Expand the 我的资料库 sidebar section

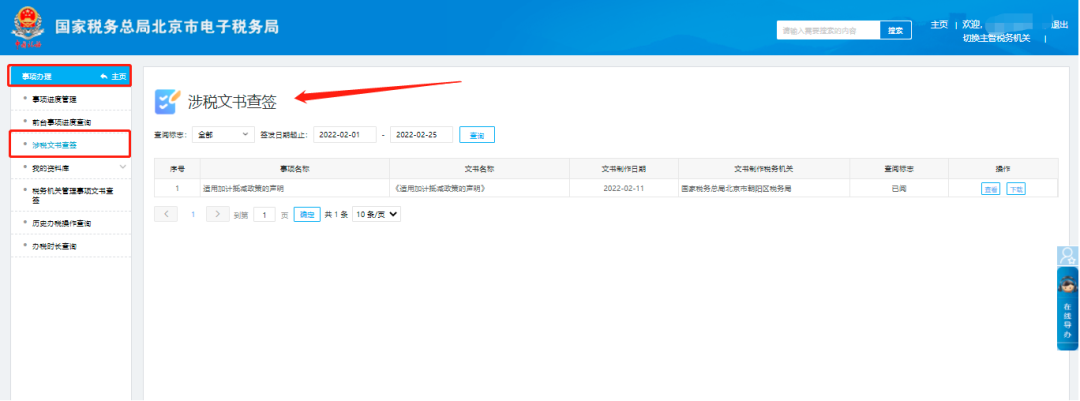coord(123,168)
